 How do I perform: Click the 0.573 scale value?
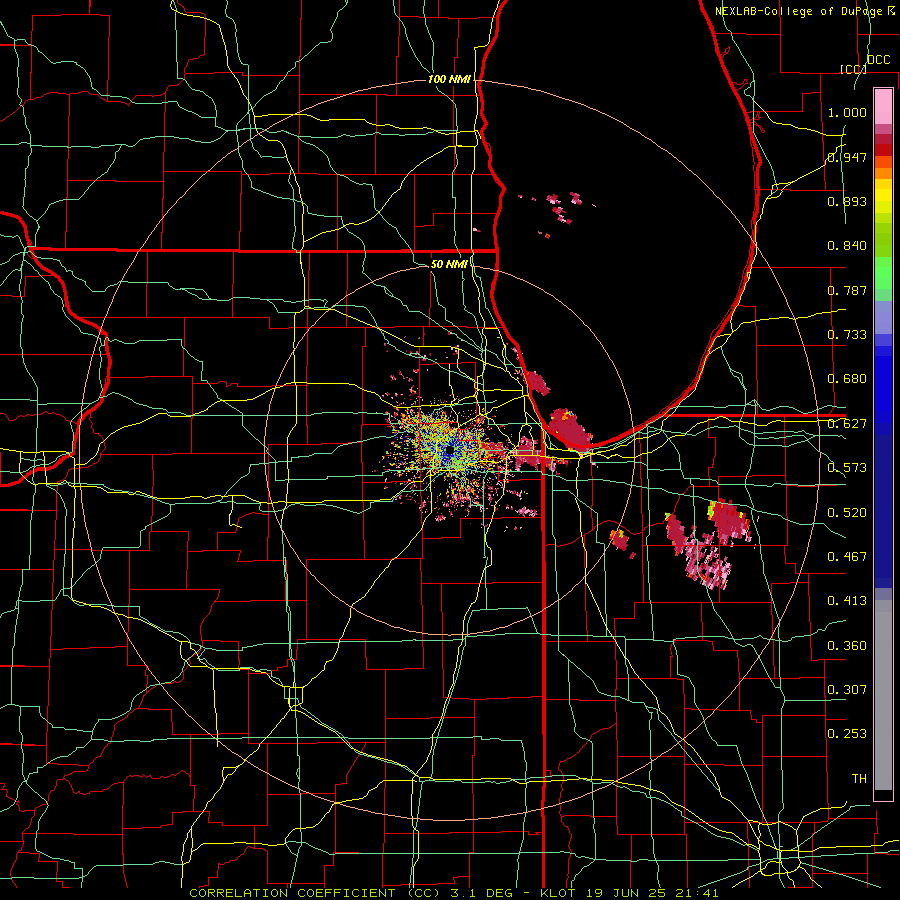tap(847, 468)
